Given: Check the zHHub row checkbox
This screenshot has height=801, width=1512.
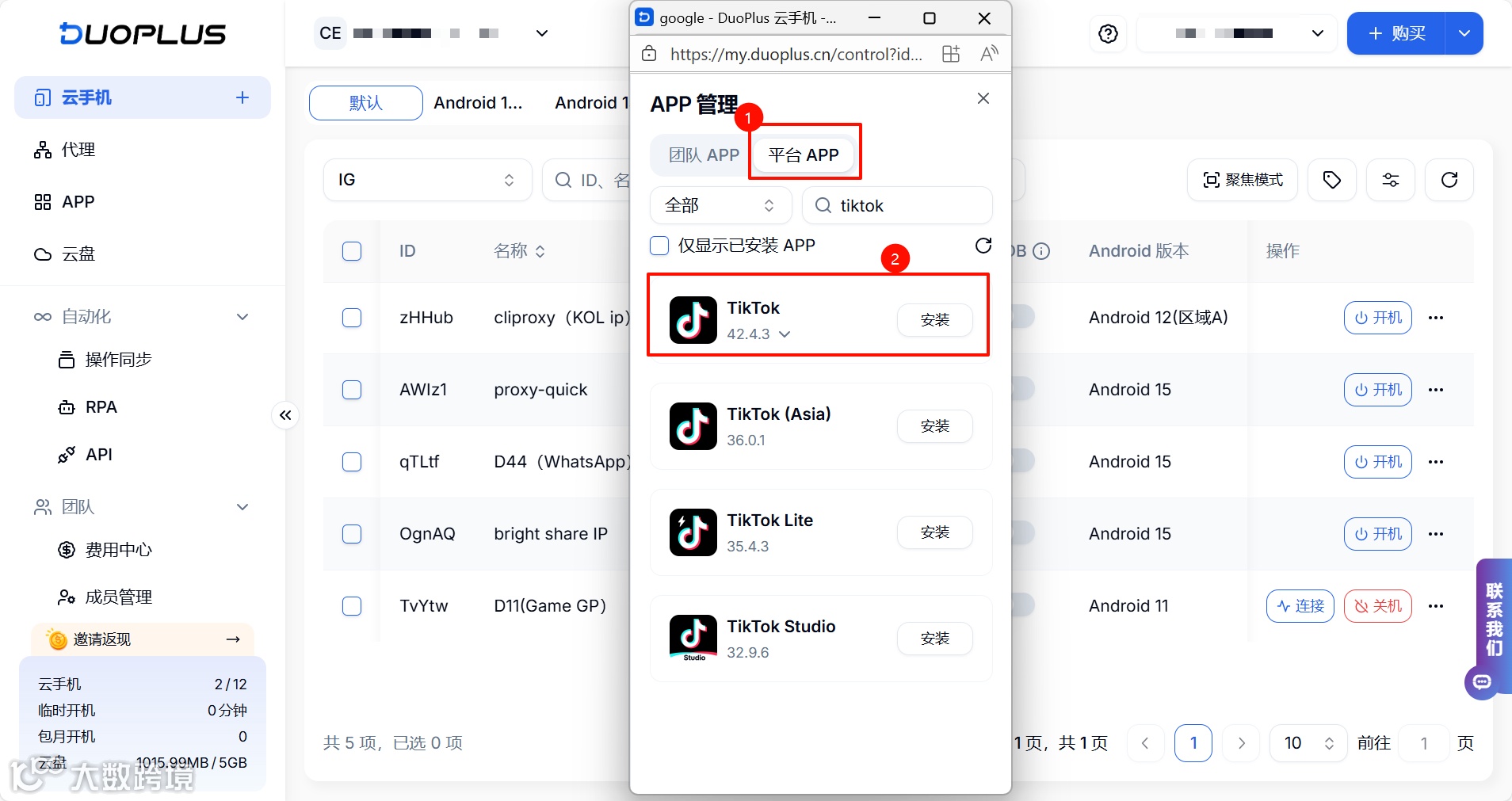Looking at the screenshot, I should 352,318.
